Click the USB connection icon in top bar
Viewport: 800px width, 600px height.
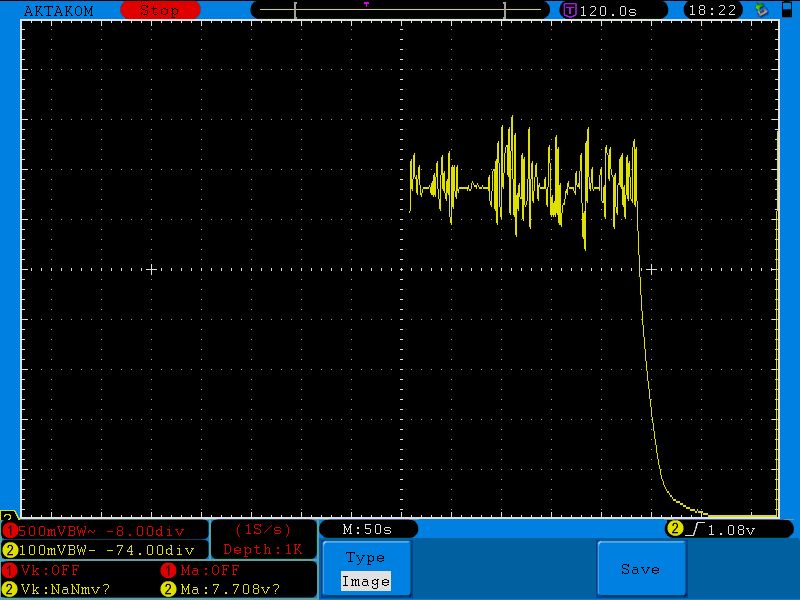tap(762, 10)
